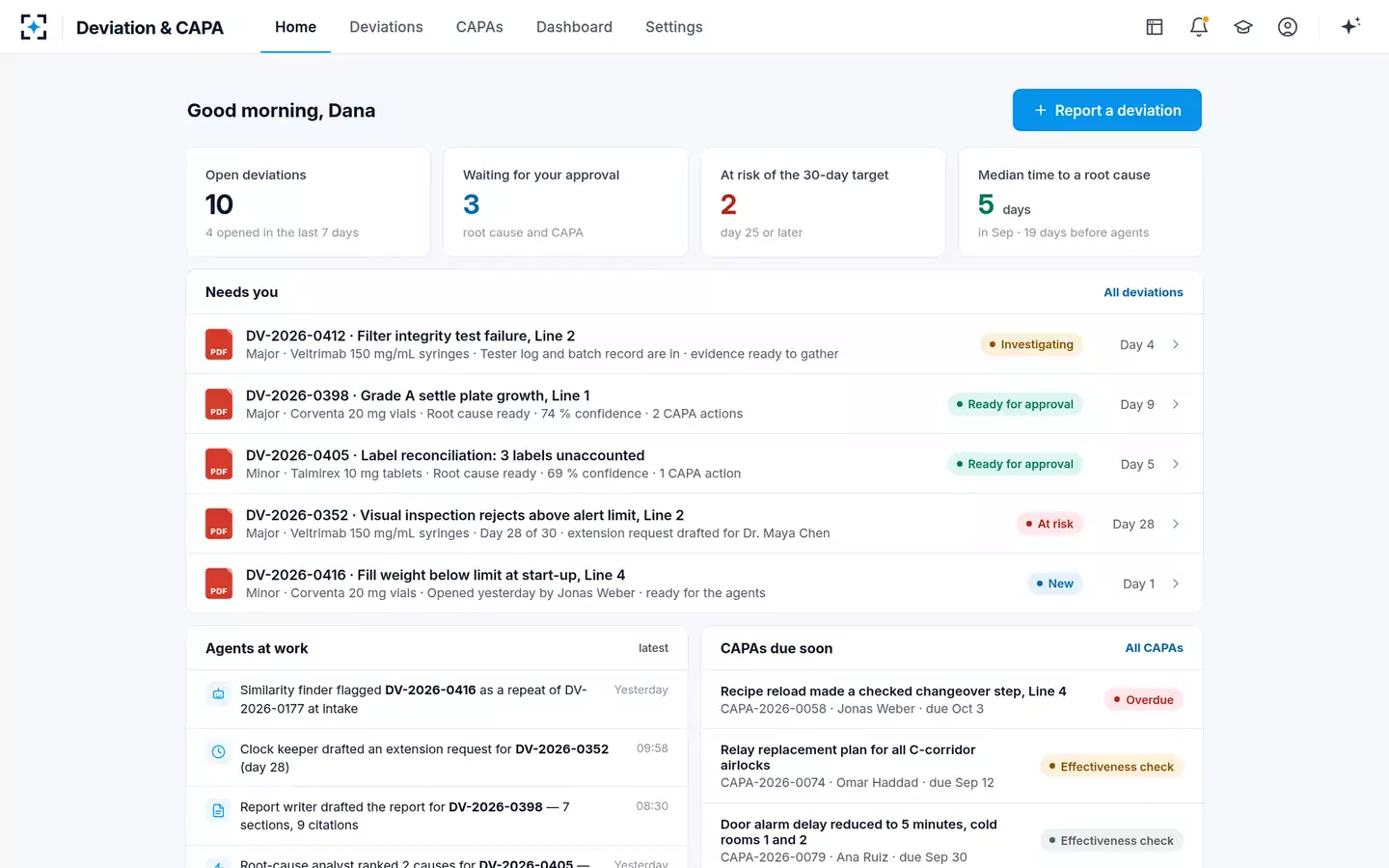The height and width of the screenshot is (868, 1389).
Task: Switch to the Home tab
Action: point(295,27)
